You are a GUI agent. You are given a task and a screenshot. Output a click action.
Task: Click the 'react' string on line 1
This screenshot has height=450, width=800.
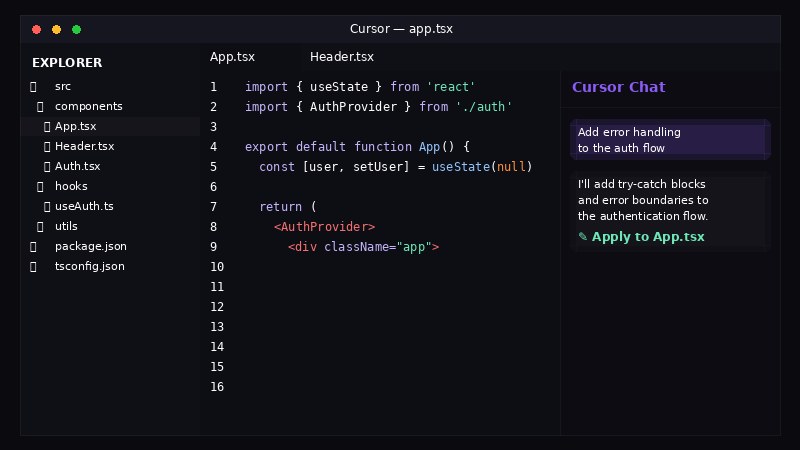[451, 87]
